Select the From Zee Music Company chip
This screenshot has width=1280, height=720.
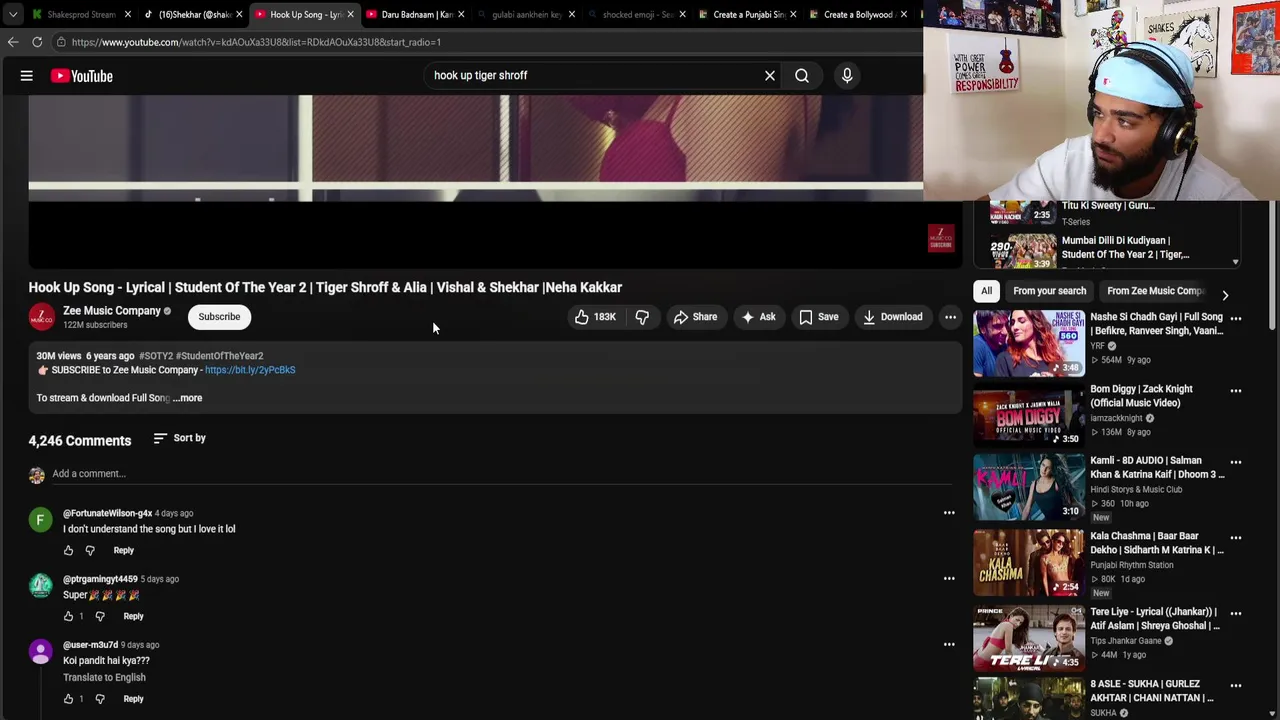point(1155,291)
